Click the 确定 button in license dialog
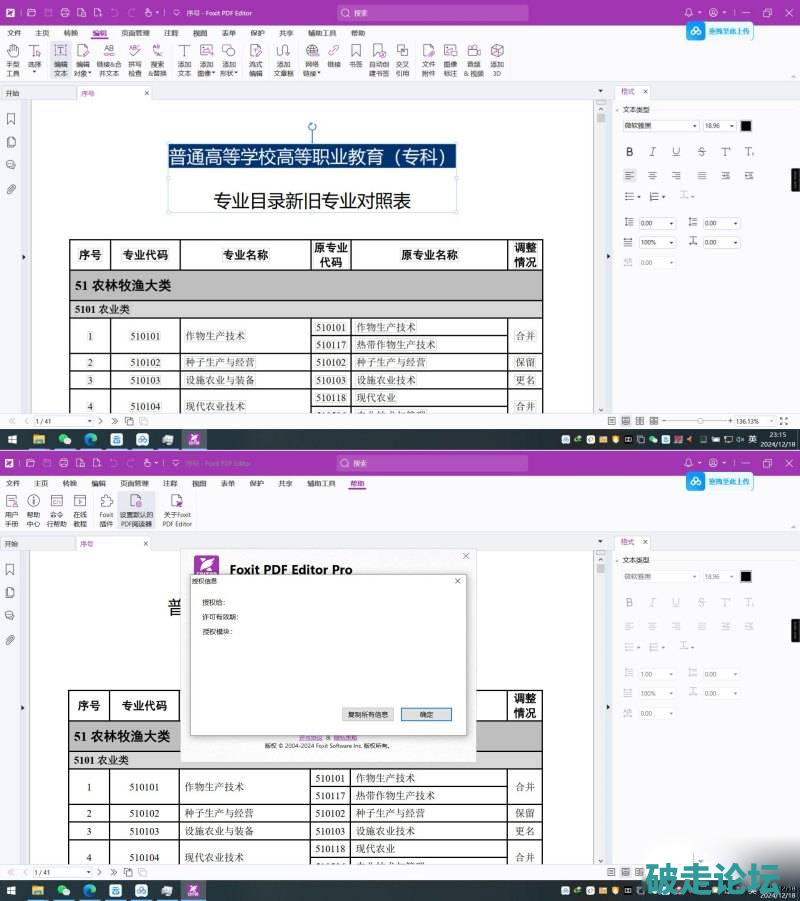The width and height of the screenshot is (800, 901). (426, 714)
